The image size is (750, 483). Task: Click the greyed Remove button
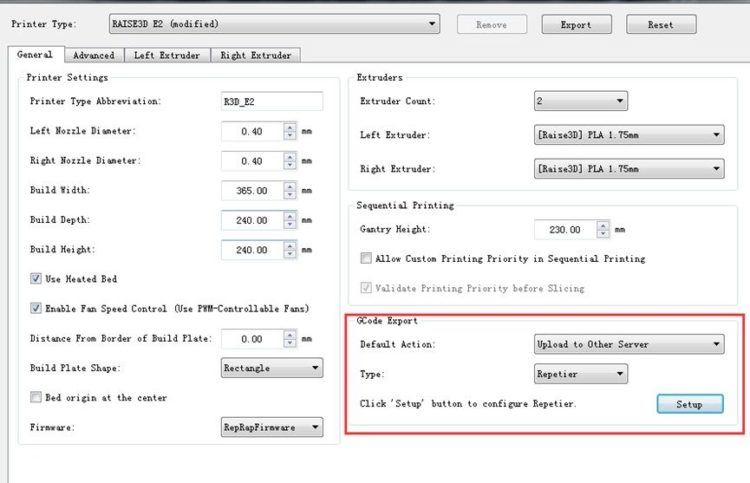492,24
